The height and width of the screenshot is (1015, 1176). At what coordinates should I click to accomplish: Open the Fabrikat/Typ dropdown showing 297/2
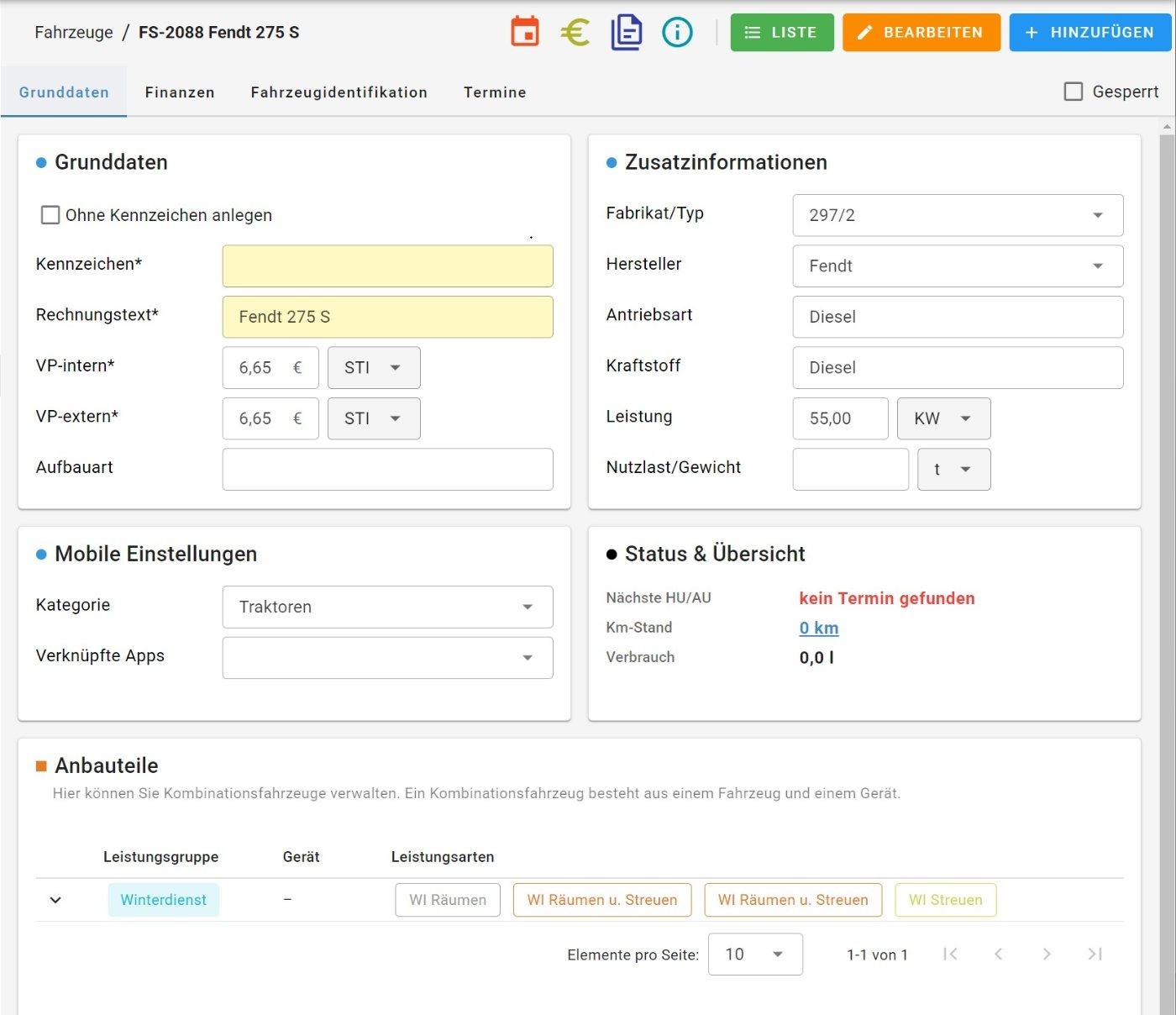(x=958, y=215)
